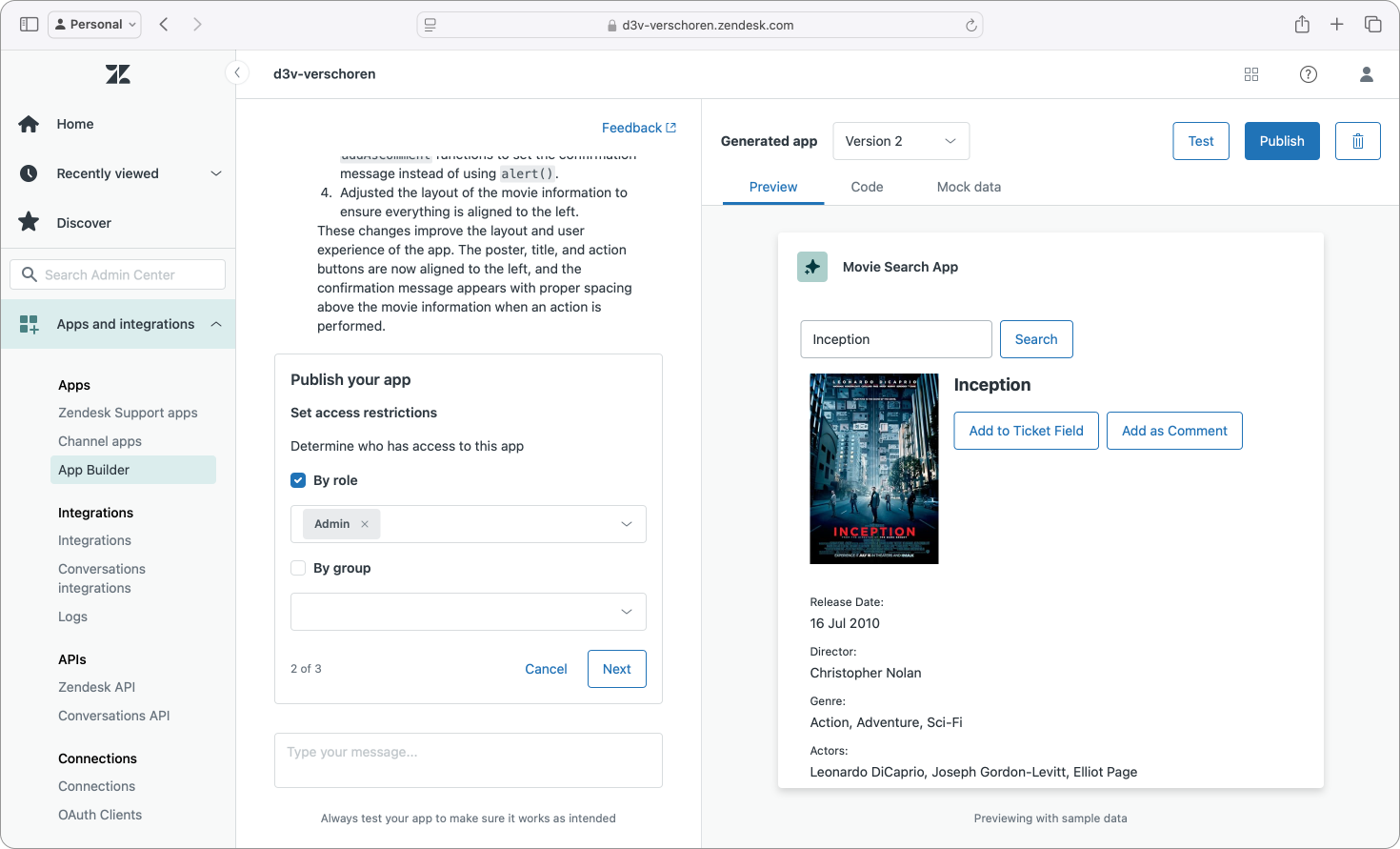
Task: Open the Feedback link
Action: (639, 128)
